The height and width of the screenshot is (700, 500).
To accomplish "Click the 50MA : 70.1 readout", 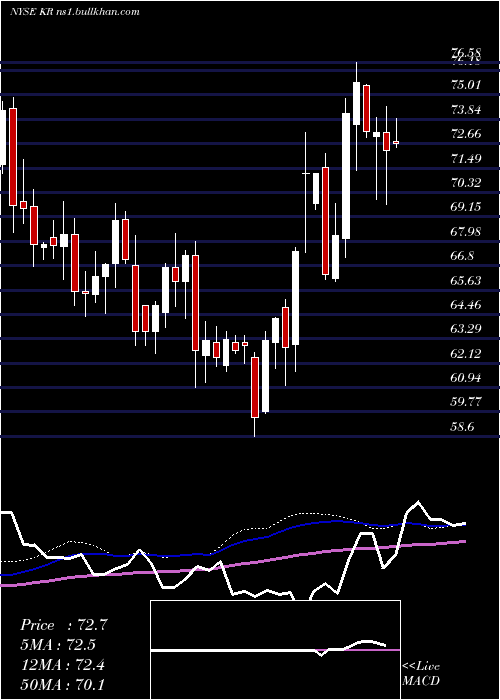I will point(62,684).
